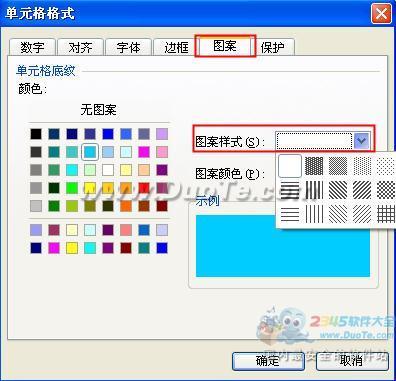Select the horizontal stripe pattern swatch
396x381 pixels.
pyautogui.click(x=290, y=190)
